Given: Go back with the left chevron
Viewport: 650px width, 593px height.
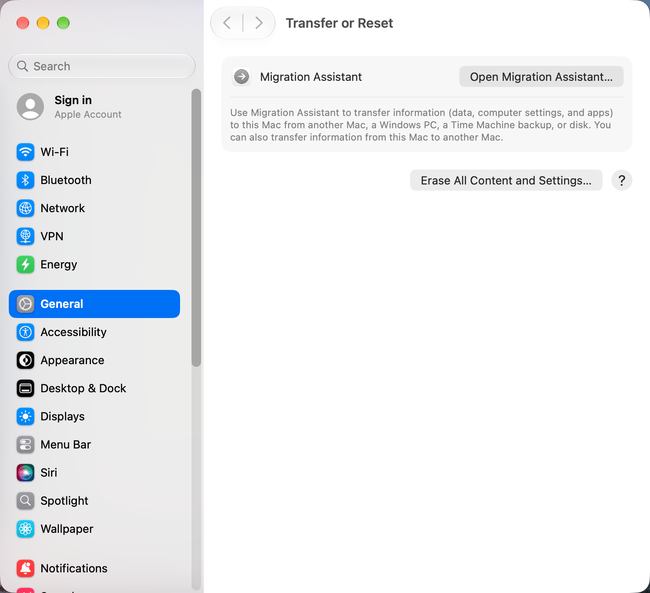Looking at the screenshot, I should [x=227, y=23].
